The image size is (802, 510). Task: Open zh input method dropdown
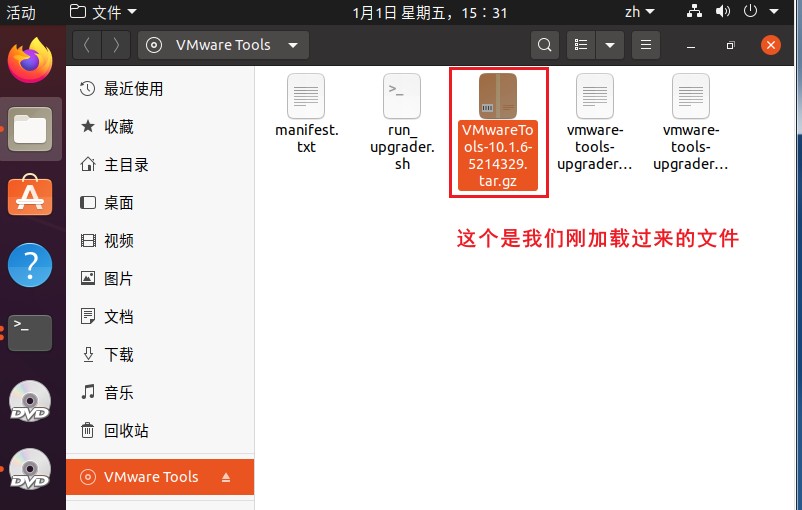tap(639, 12)
